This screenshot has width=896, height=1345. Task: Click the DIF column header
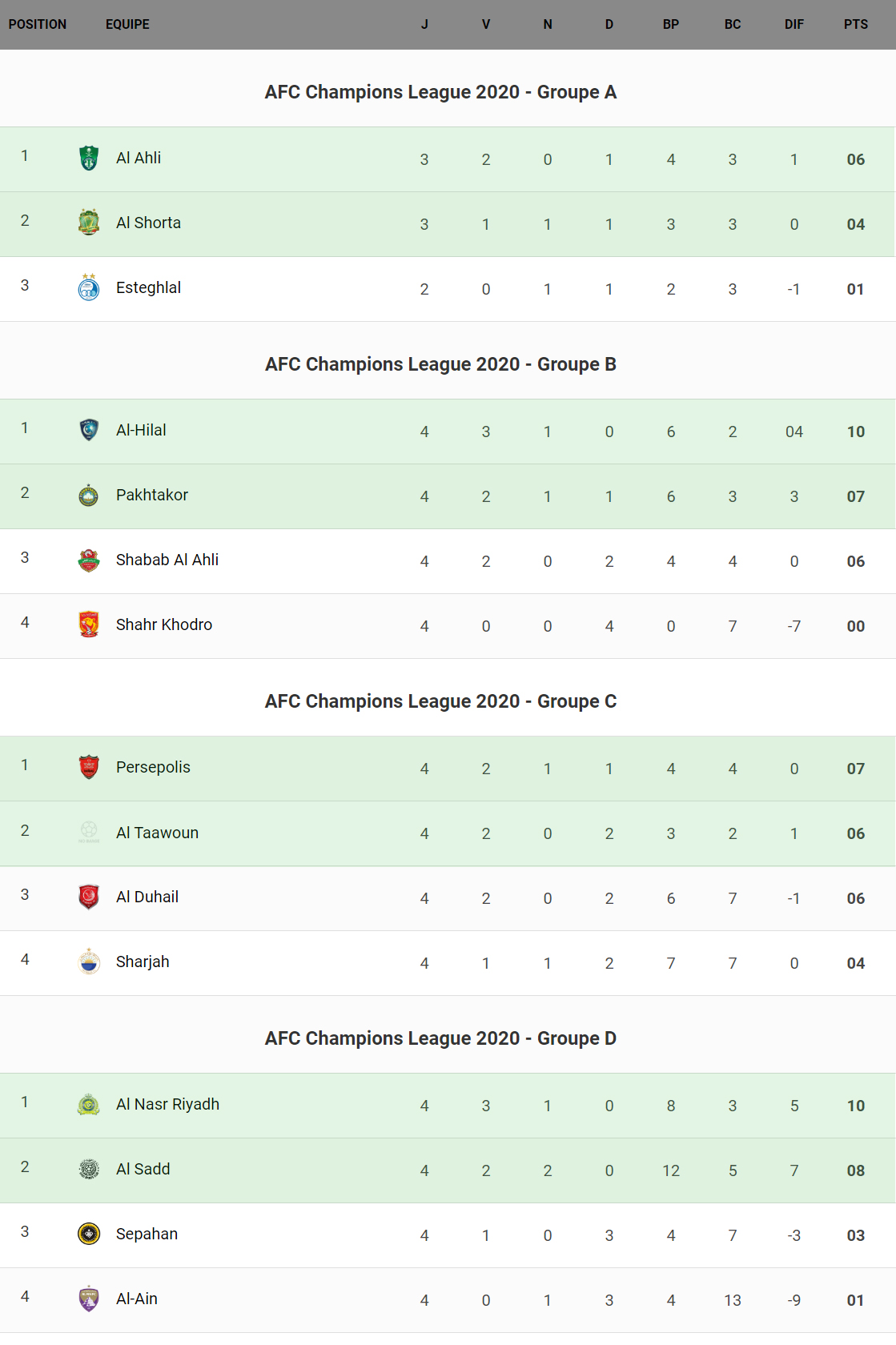pyautogui.click(x=794, y=24)
